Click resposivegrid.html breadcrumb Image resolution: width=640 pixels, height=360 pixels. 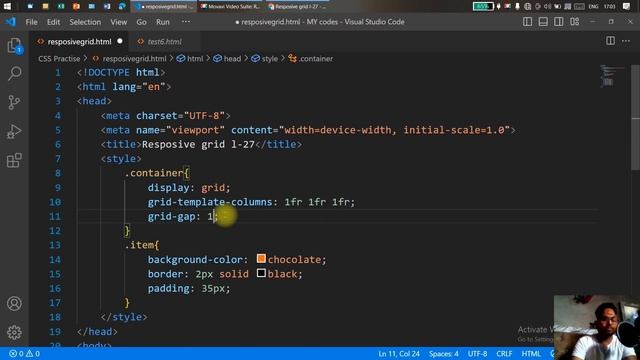point(134,59)
